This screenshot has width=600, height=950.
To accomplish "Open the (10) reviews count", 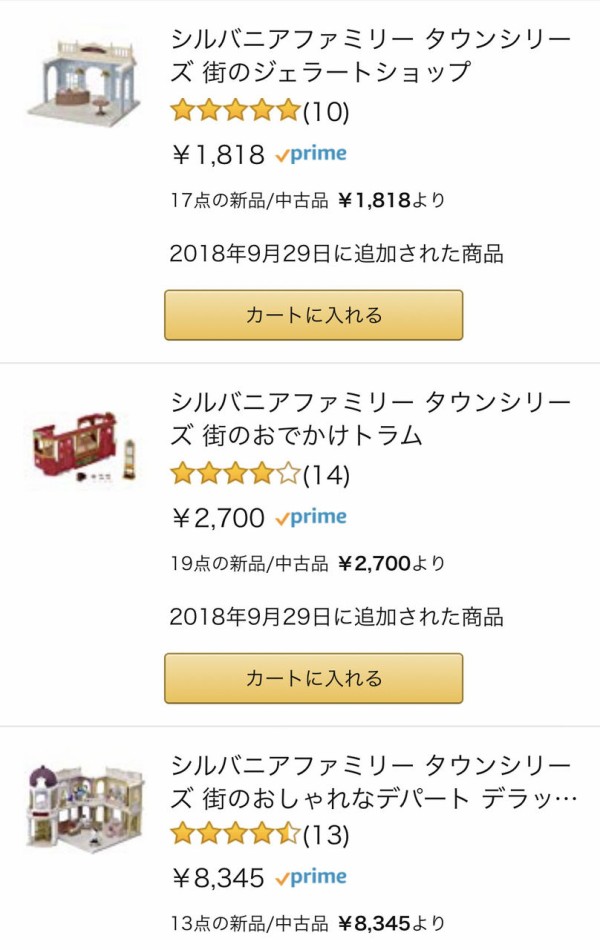I will coord(326,111).
